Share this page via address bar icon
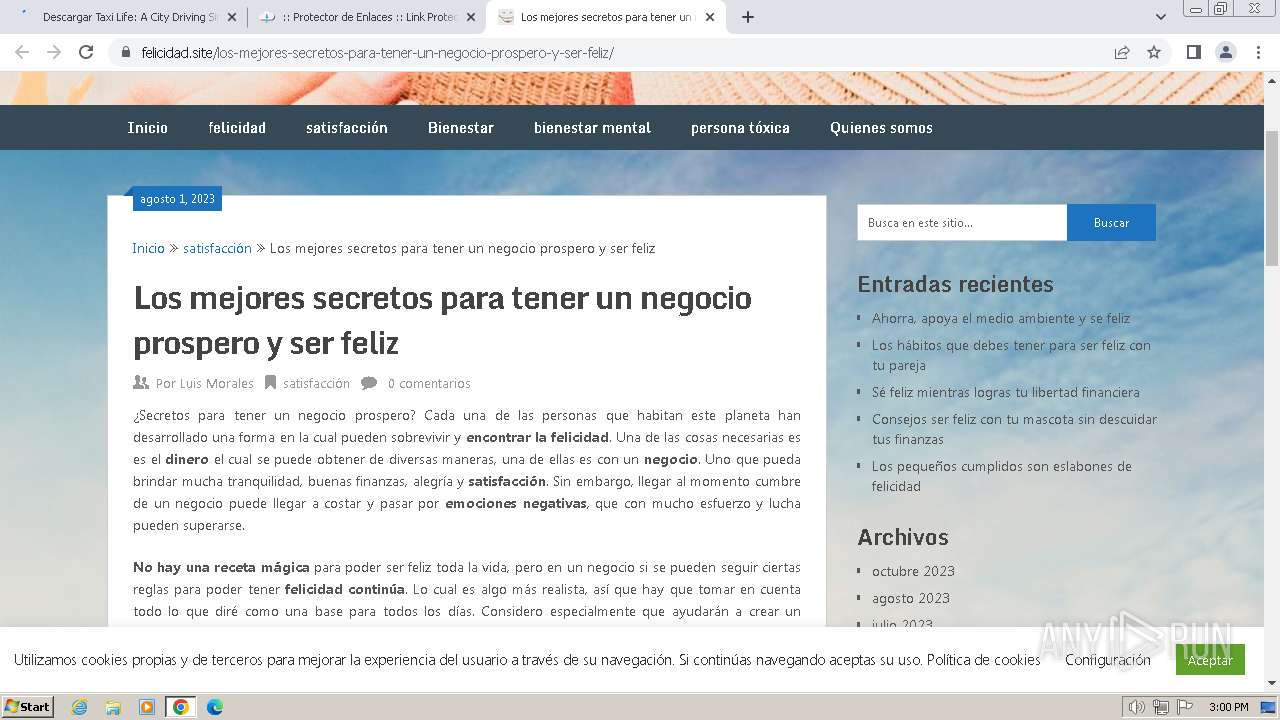 pyautogui.click(x=1122, y=52)
